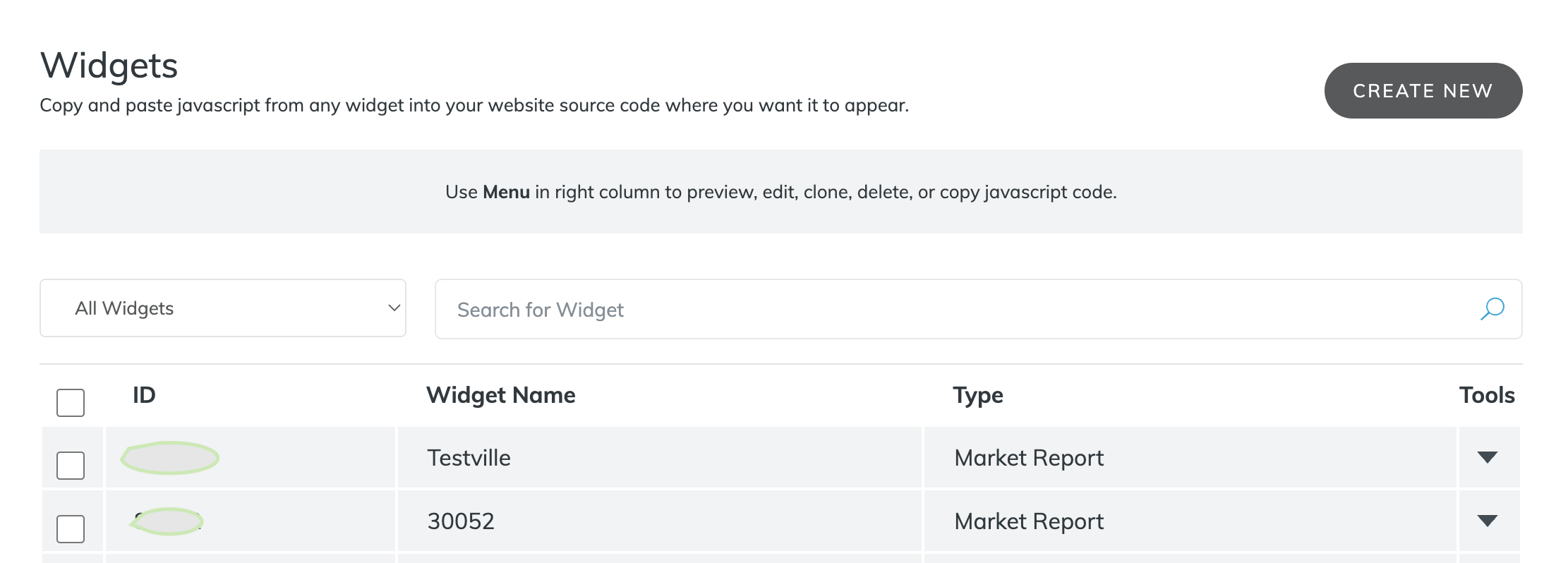Image resolution: width=1568 pixels, height=563 pixels.
Task: Select the Testville widget name
Action: tap(469, 458)
